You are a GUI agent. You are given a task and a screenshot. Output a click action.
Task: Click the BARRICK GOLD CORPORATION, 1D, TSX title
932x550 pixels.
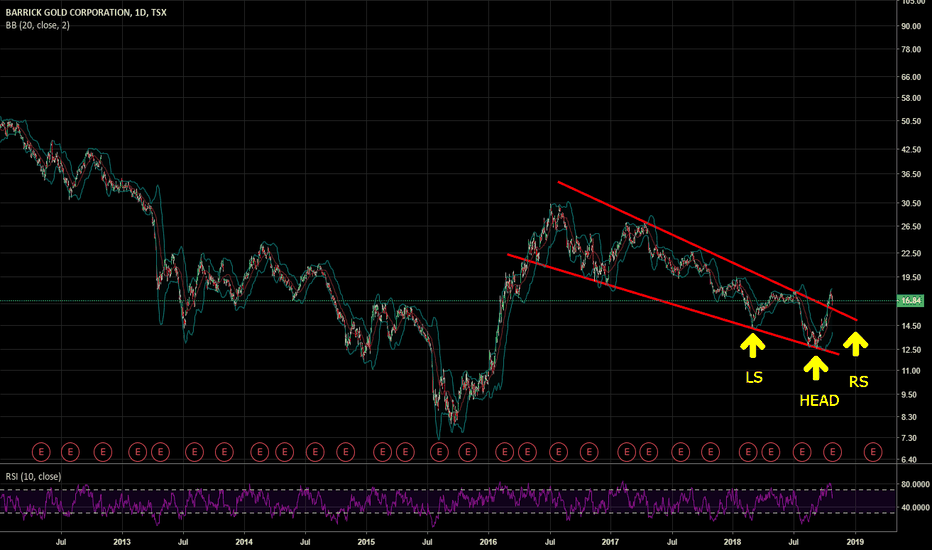click(x=86, y=12)
